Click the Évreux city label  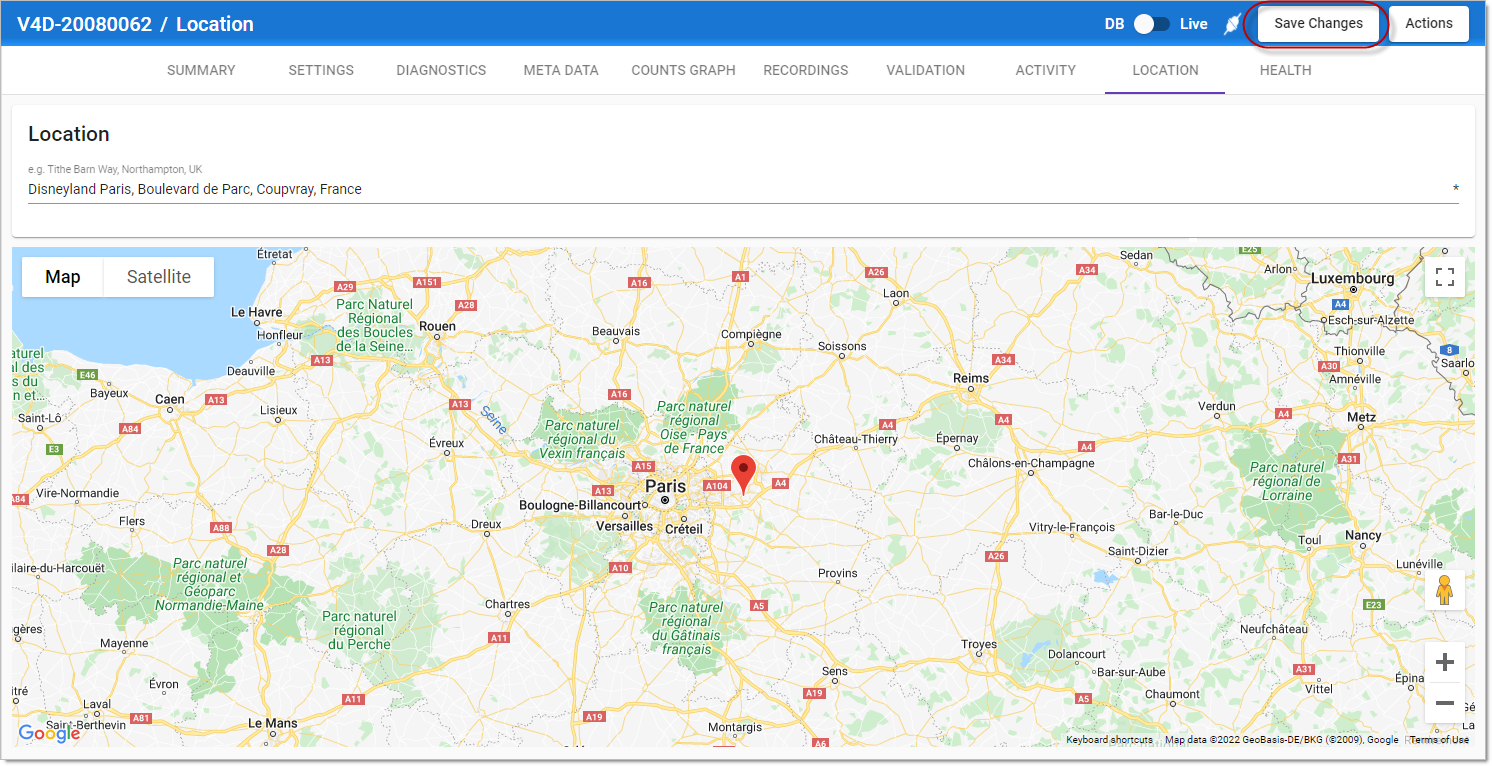446,443
